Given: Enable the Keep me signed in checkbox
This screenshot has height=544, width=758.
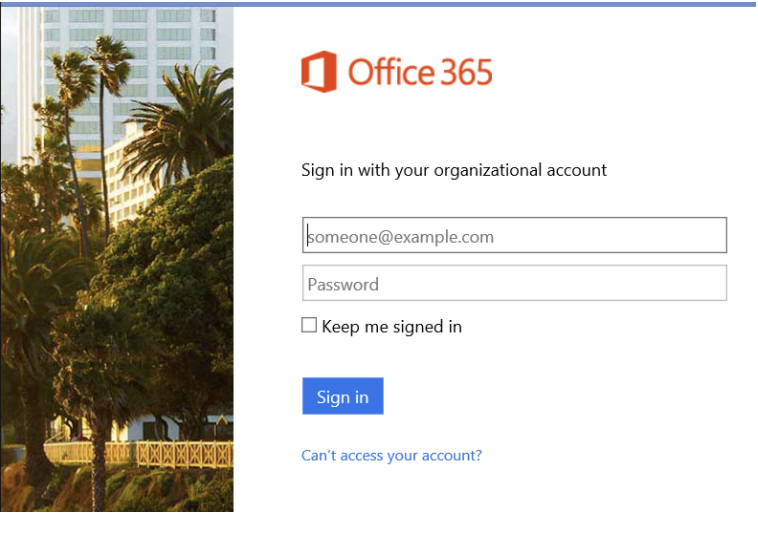Looking at the screenshot, I should pos(309,325).
